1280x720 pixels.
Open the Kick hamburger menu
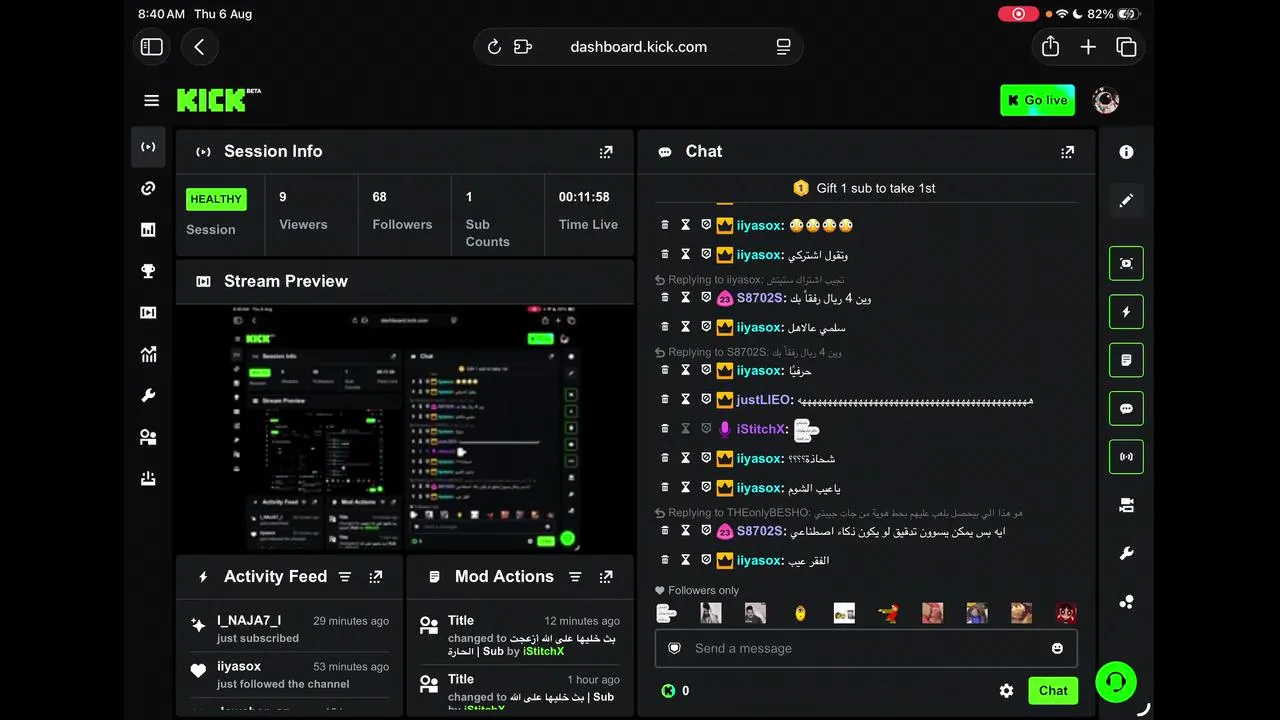point(152,100)
